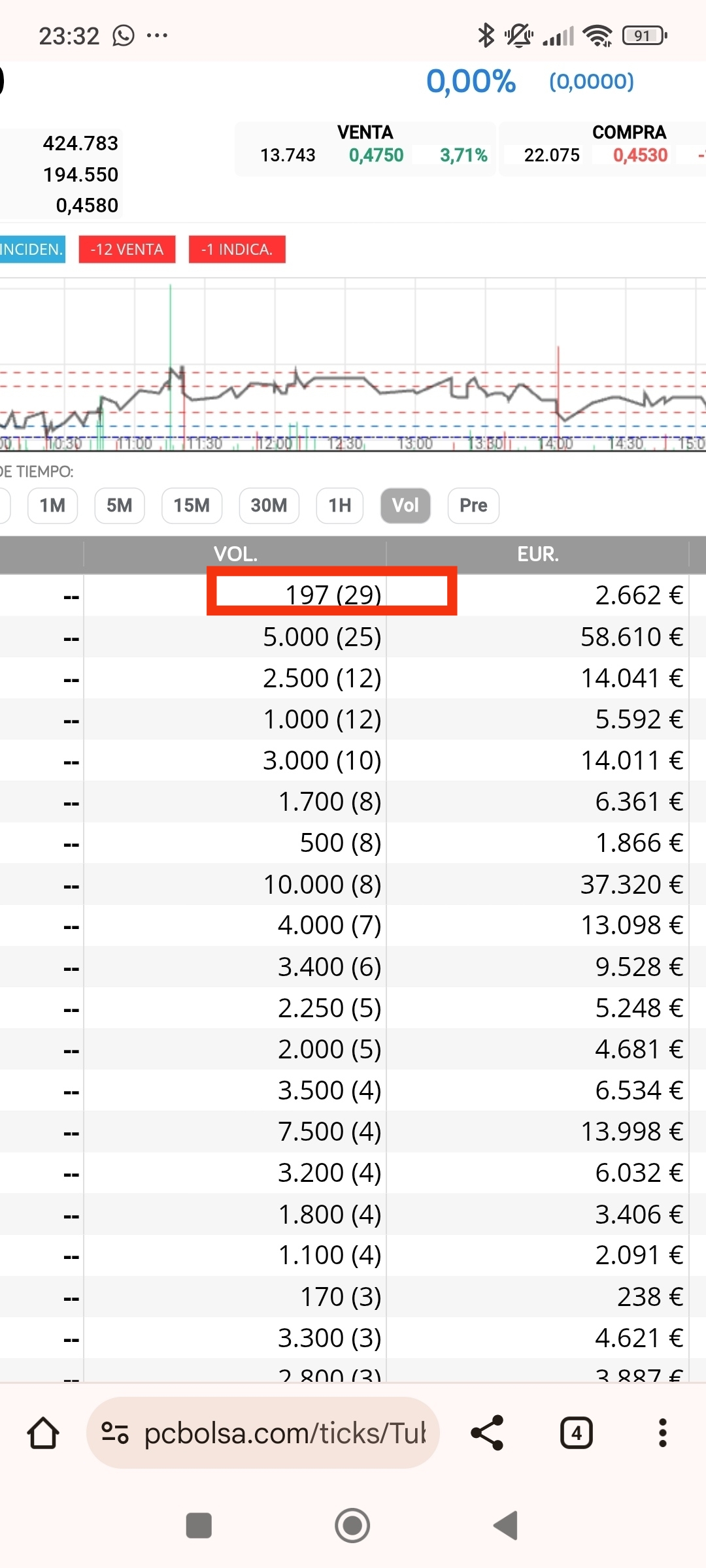Viewport: 706px width, 1568px height.
Task: Tap the browser home icon
Action: click(x=43, y=1433)
